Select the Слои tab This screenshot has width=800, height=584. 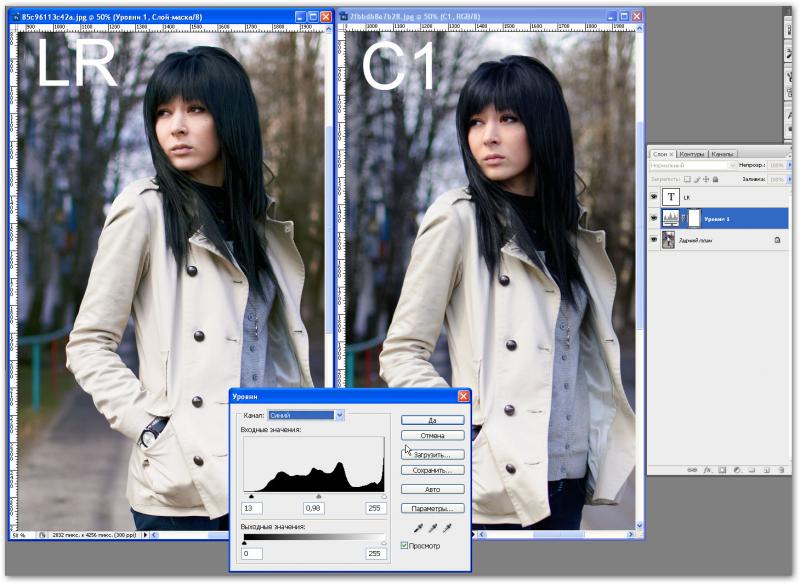[662, 154]
